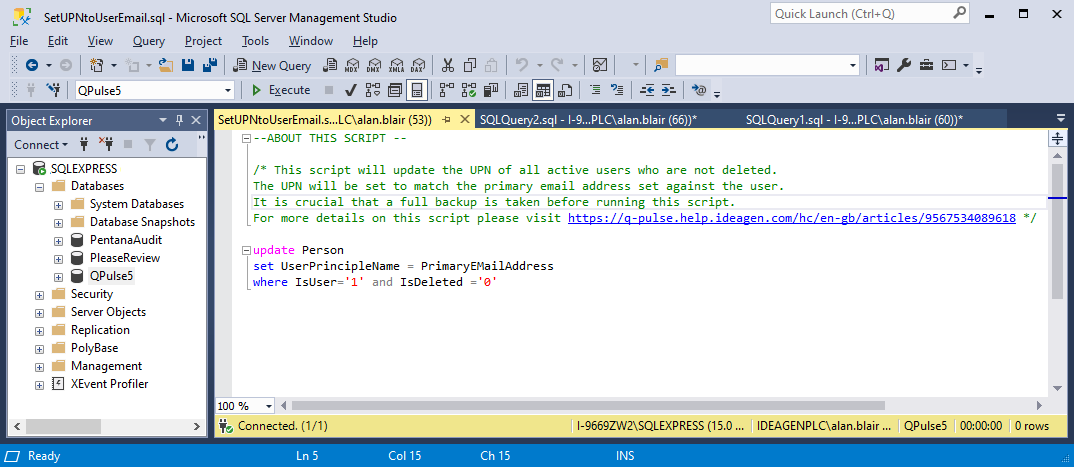This screenshot has width=1074, height=467.
Task: Expand the QPulse5 database node
Action: (58, 277)
